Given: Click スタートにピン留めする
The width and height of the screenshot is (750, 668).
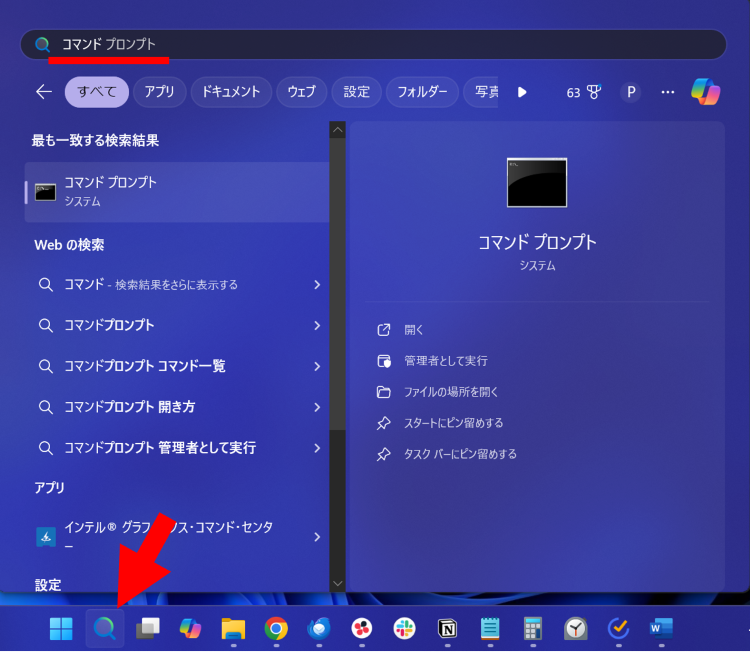Looking at the screenshot, I should click(x=440, y=423).
